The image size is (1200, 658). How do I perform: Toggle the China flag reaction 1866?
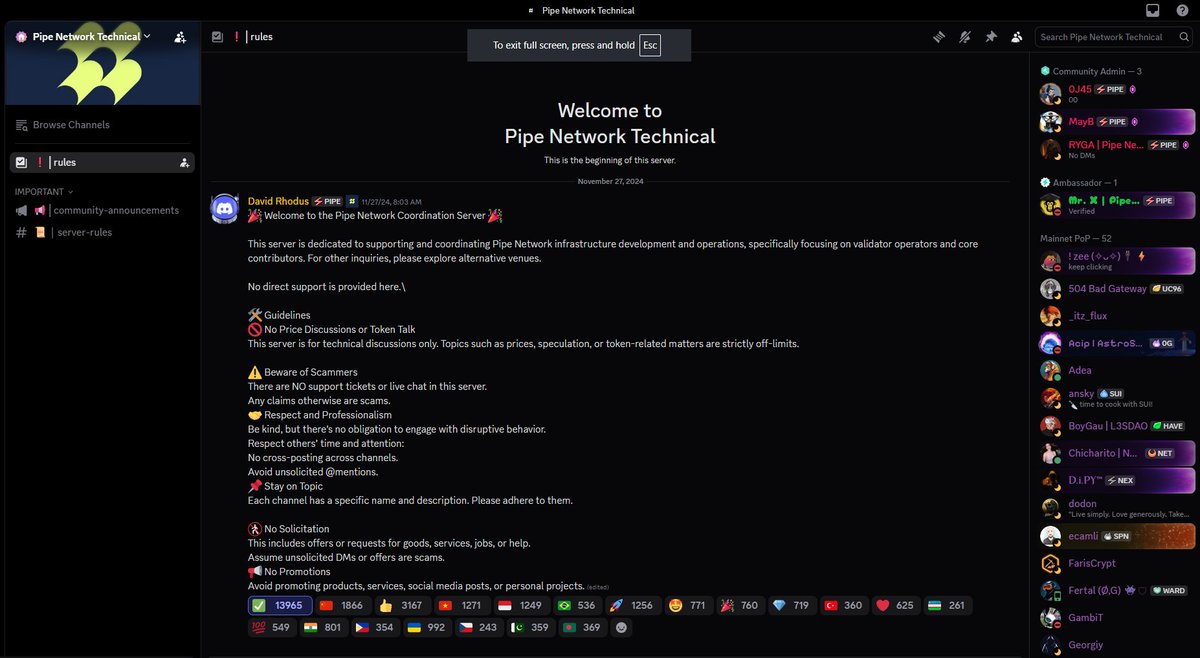(x=341, y=606)
